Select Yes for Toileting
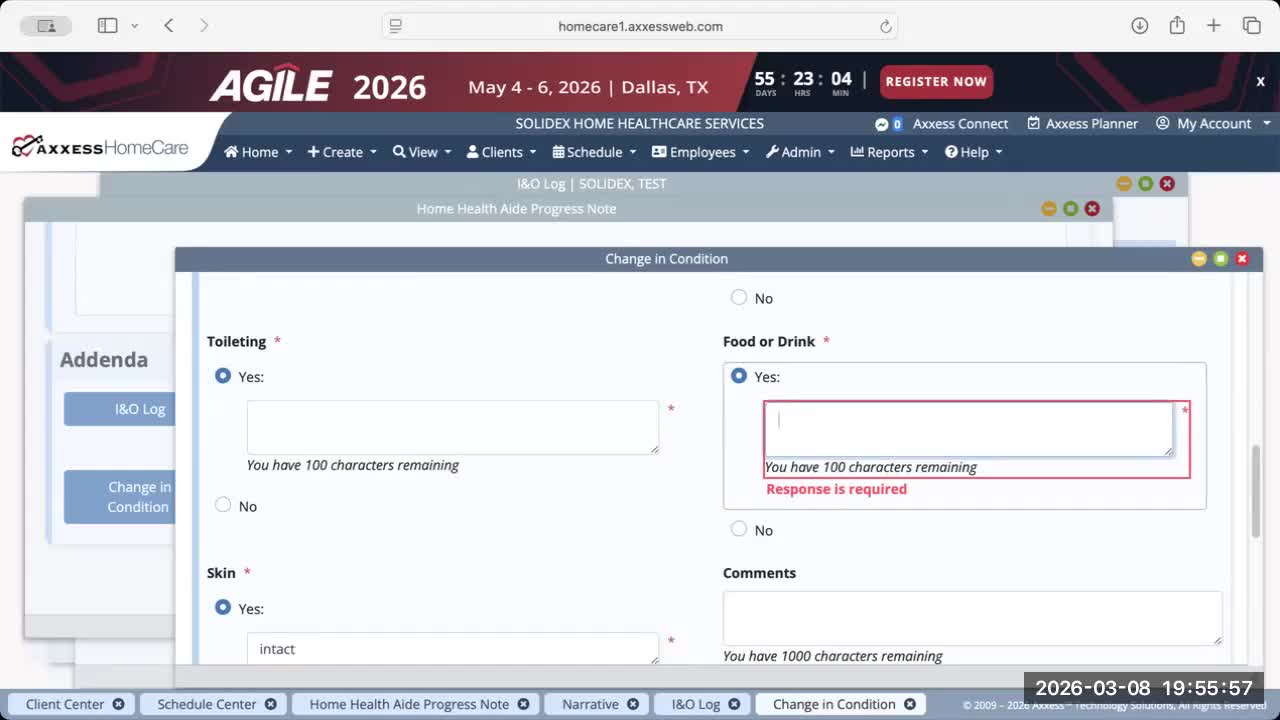This screenshot has height=720, width=1280. pyautogui.click(x=223, y=376)
